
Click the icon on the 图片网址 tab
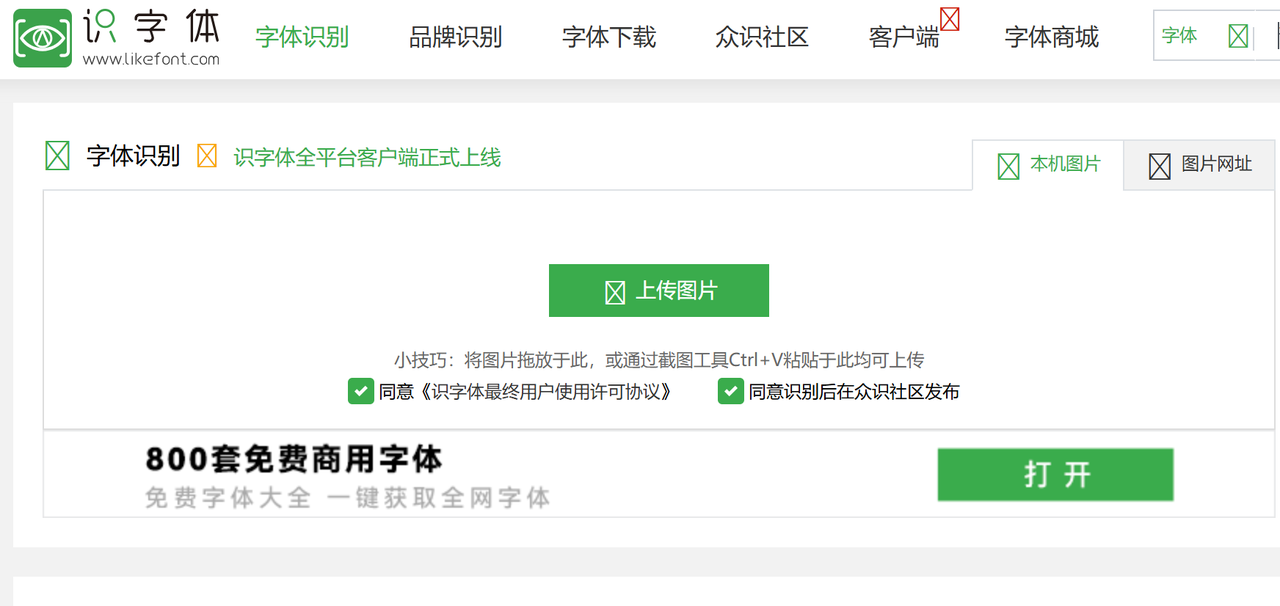tap(1159, 165)
